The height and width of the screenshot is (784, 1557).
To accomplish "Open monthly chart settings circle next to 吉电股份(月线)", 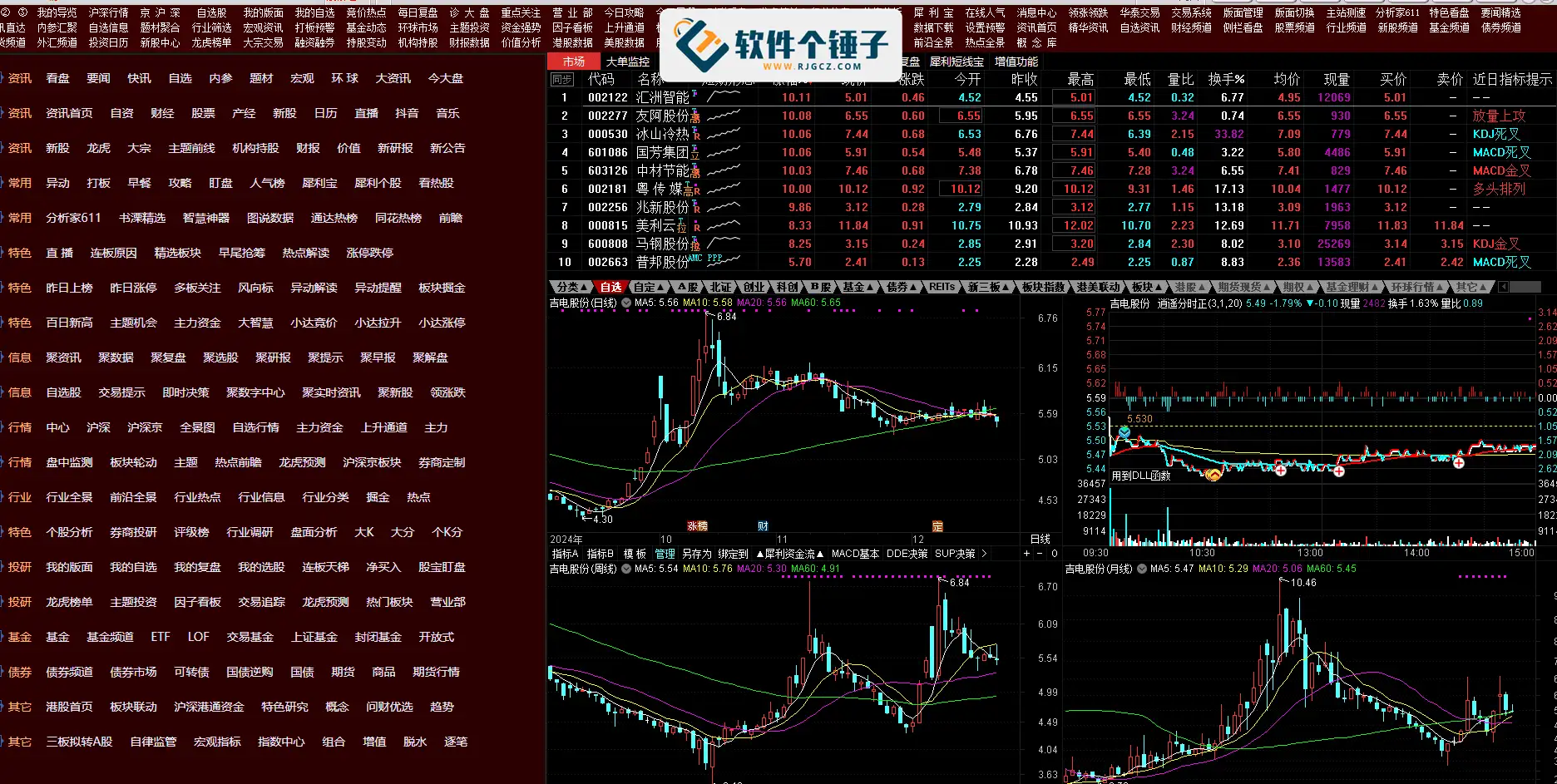I will 1142,570.
